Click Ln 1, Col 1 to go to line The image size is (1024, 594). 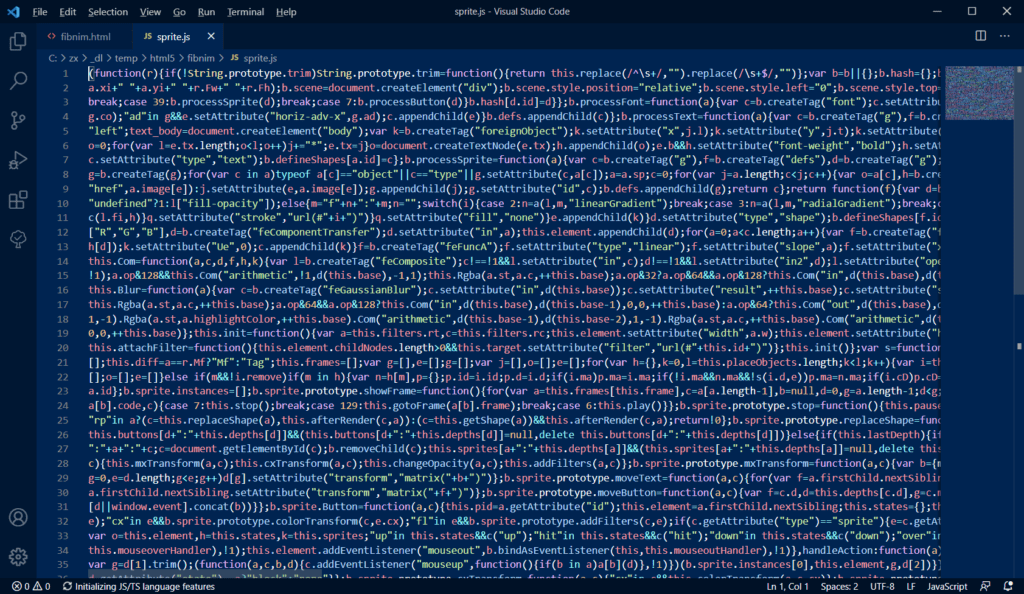pyautogui.click(x=788, y=586)
